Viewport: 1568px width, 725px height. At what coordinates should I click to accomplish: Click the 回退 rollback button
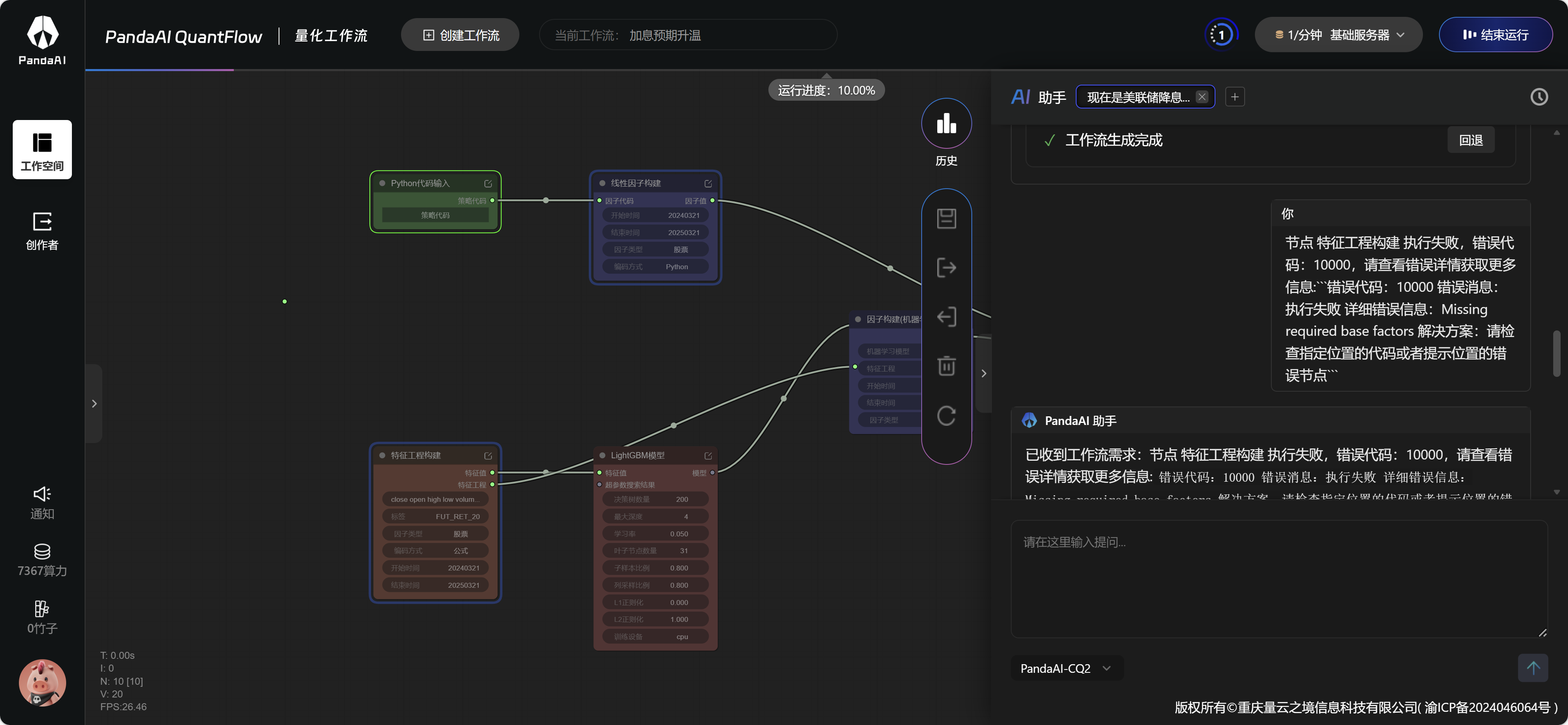tap(1471, 140)
